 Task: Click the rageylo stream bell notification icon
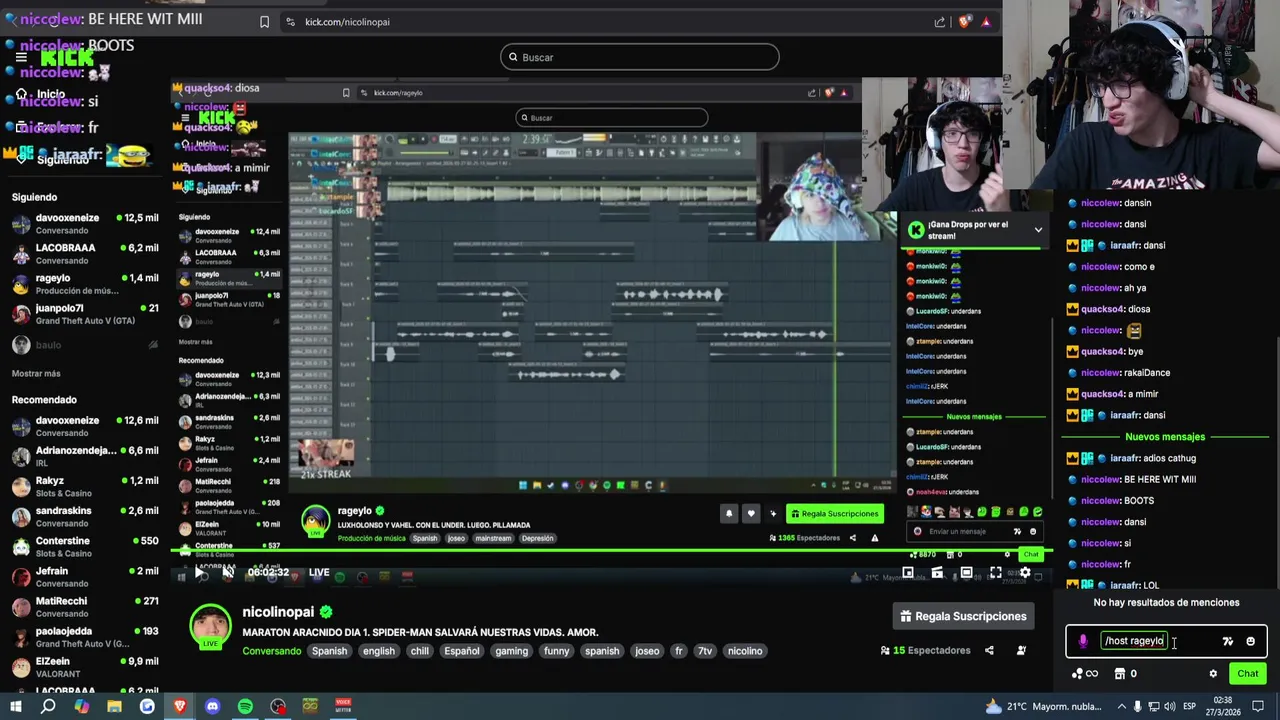coord(729,514)
